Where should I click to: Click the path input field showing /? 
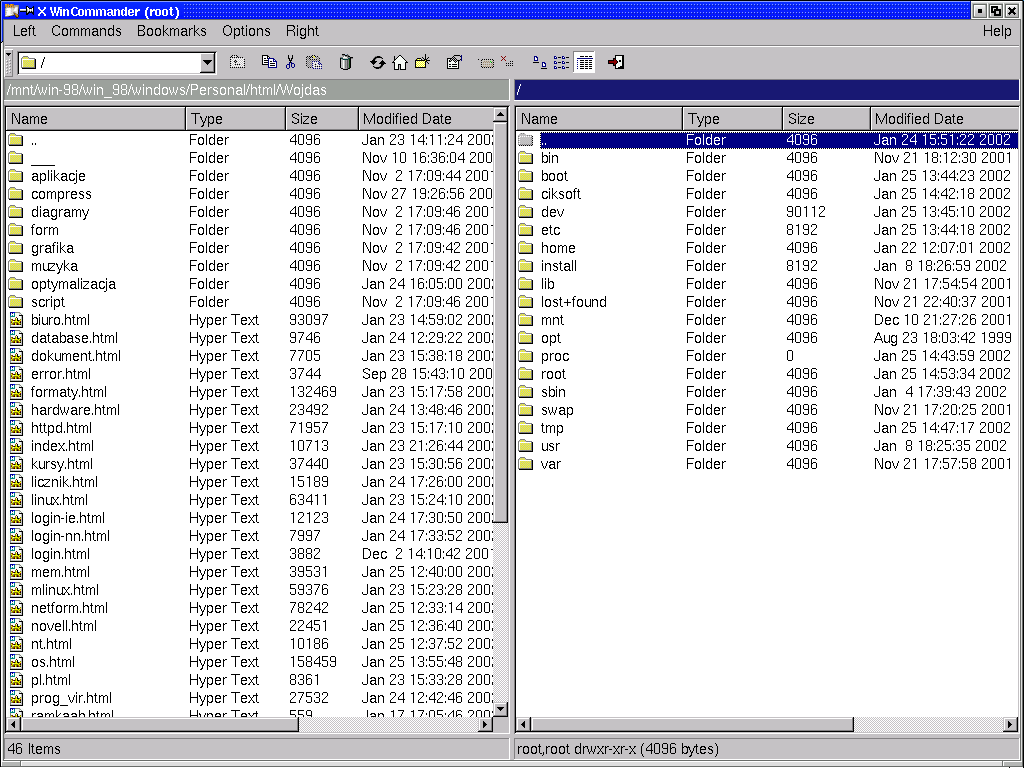point(110,63)
